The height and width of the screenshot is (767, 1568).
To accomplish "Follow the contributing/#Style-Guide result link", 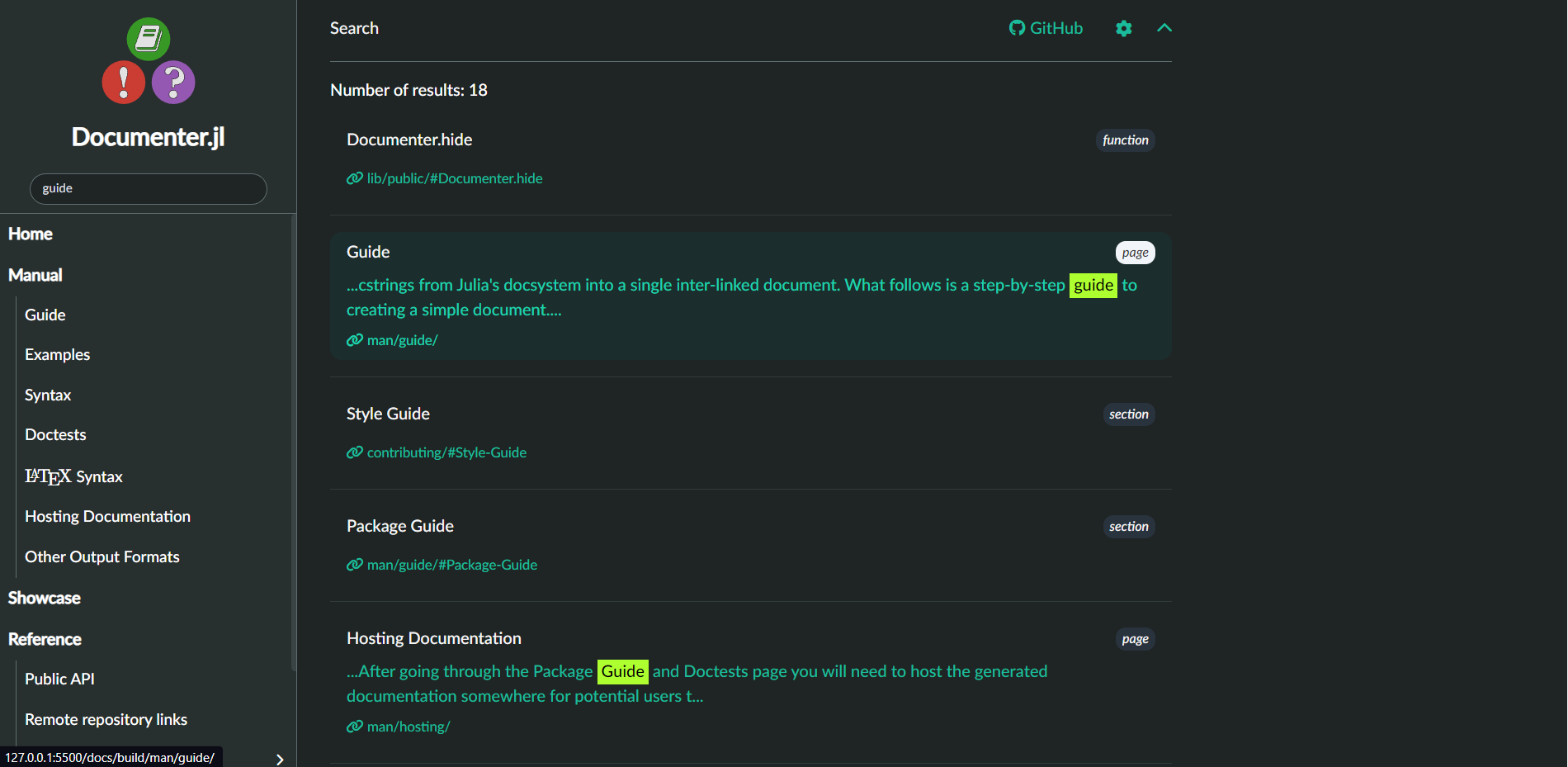I will pos(446,452).
